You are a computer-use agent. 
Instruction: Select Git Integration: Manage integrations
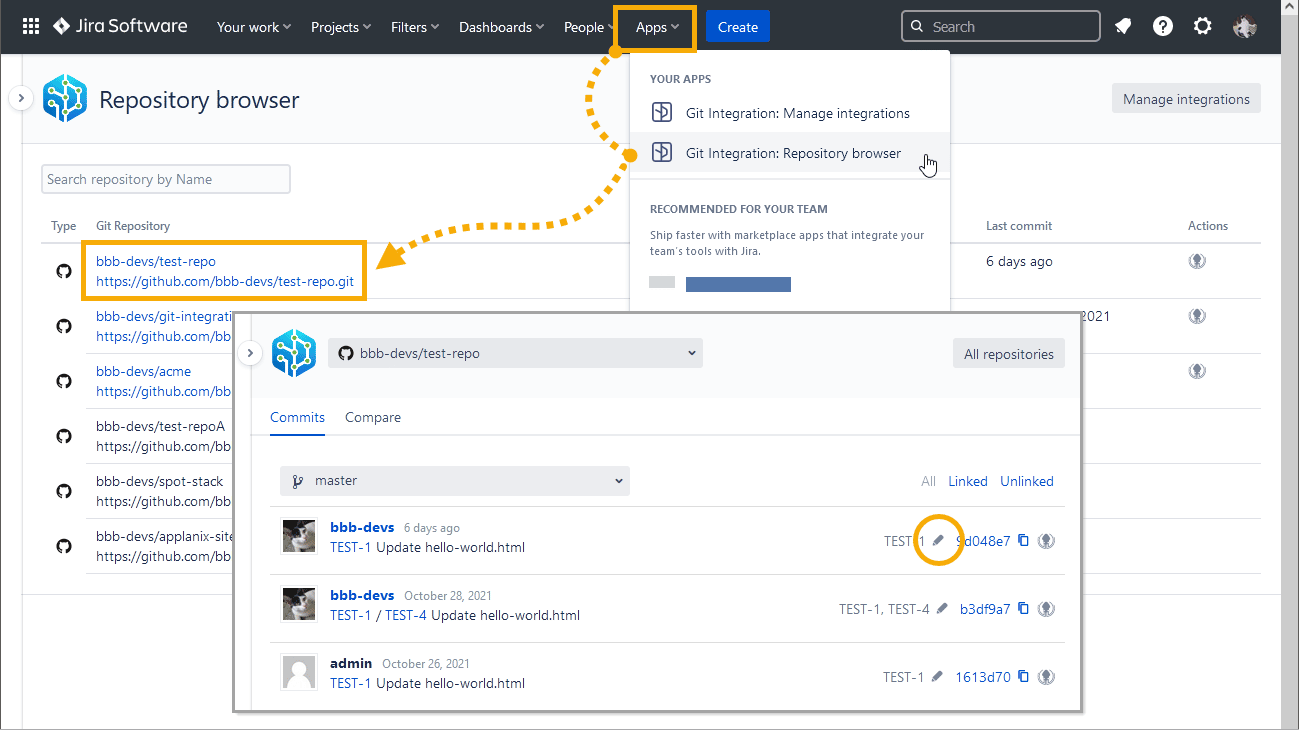(x=790, y=113)
